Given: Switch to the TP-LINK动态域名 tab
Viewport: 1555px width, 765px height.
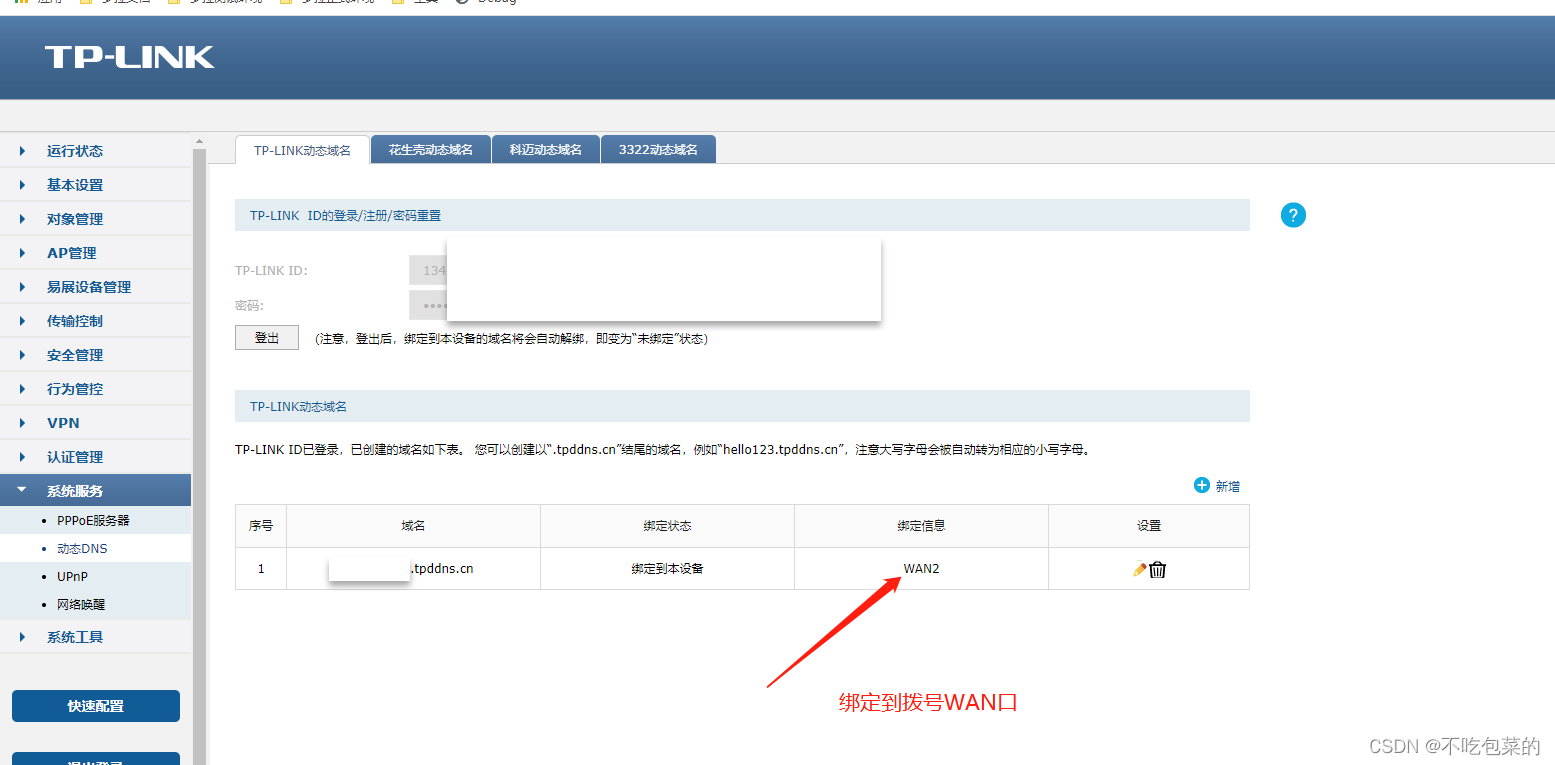Looking at the screenshot, I should [x=302, y=150].
